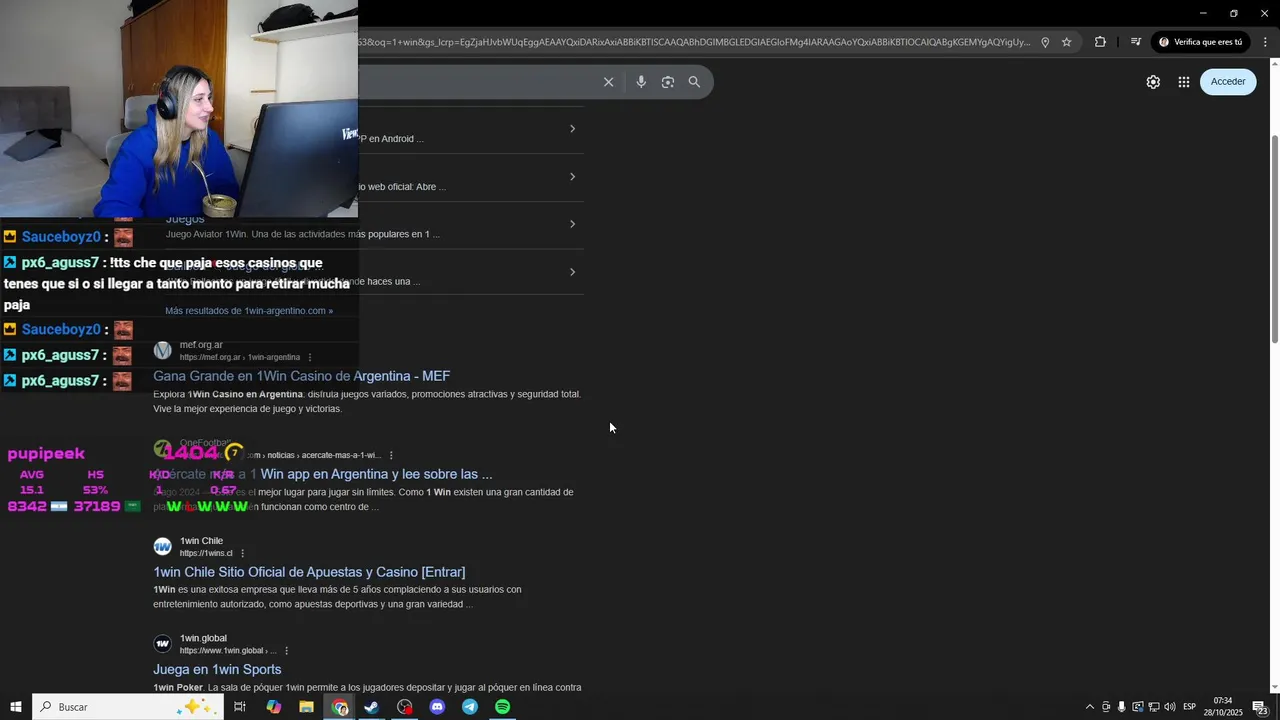
Task: Open Steam from the taskbar
Action: pos(372,707)
